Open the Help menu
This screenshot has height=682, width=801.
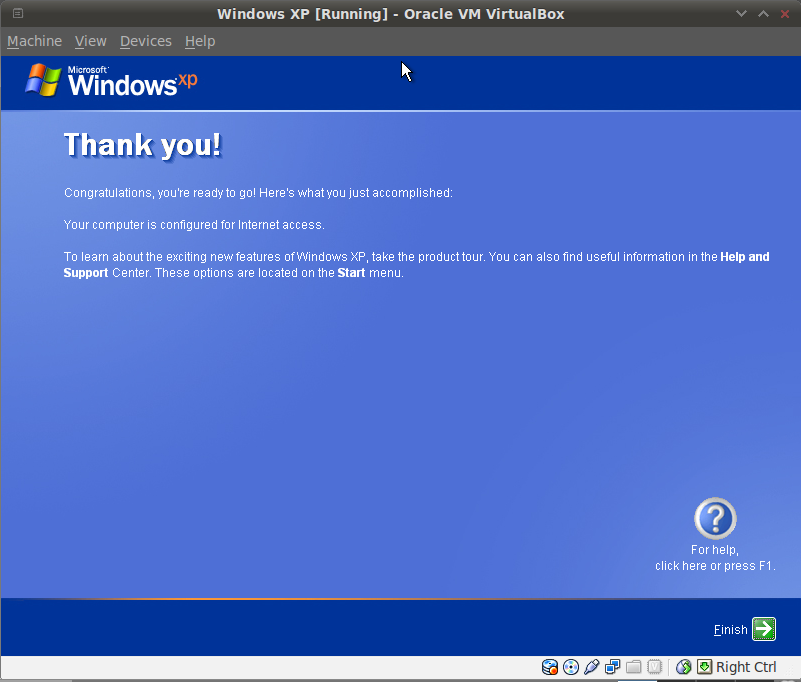(200, 41)
